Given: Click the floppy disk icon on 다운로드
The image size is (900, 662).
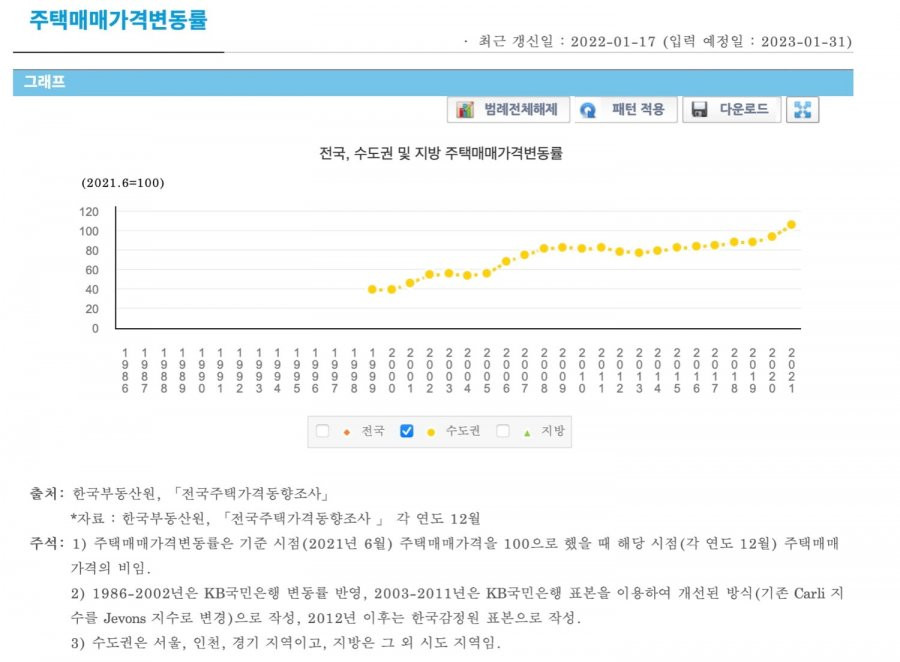Looking at the screenshot, I should pyautogui.click(x=699, y=110).
